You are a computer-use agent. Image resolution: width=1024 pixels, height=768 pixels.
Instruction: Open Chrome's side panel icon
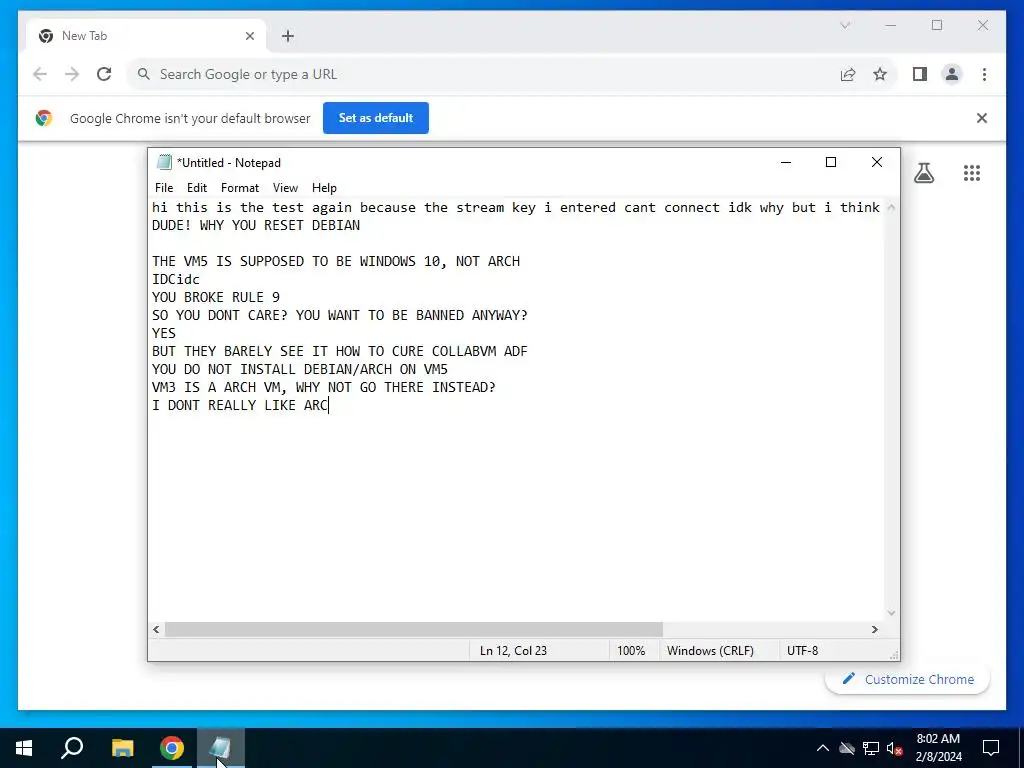[x=920, y=74]
